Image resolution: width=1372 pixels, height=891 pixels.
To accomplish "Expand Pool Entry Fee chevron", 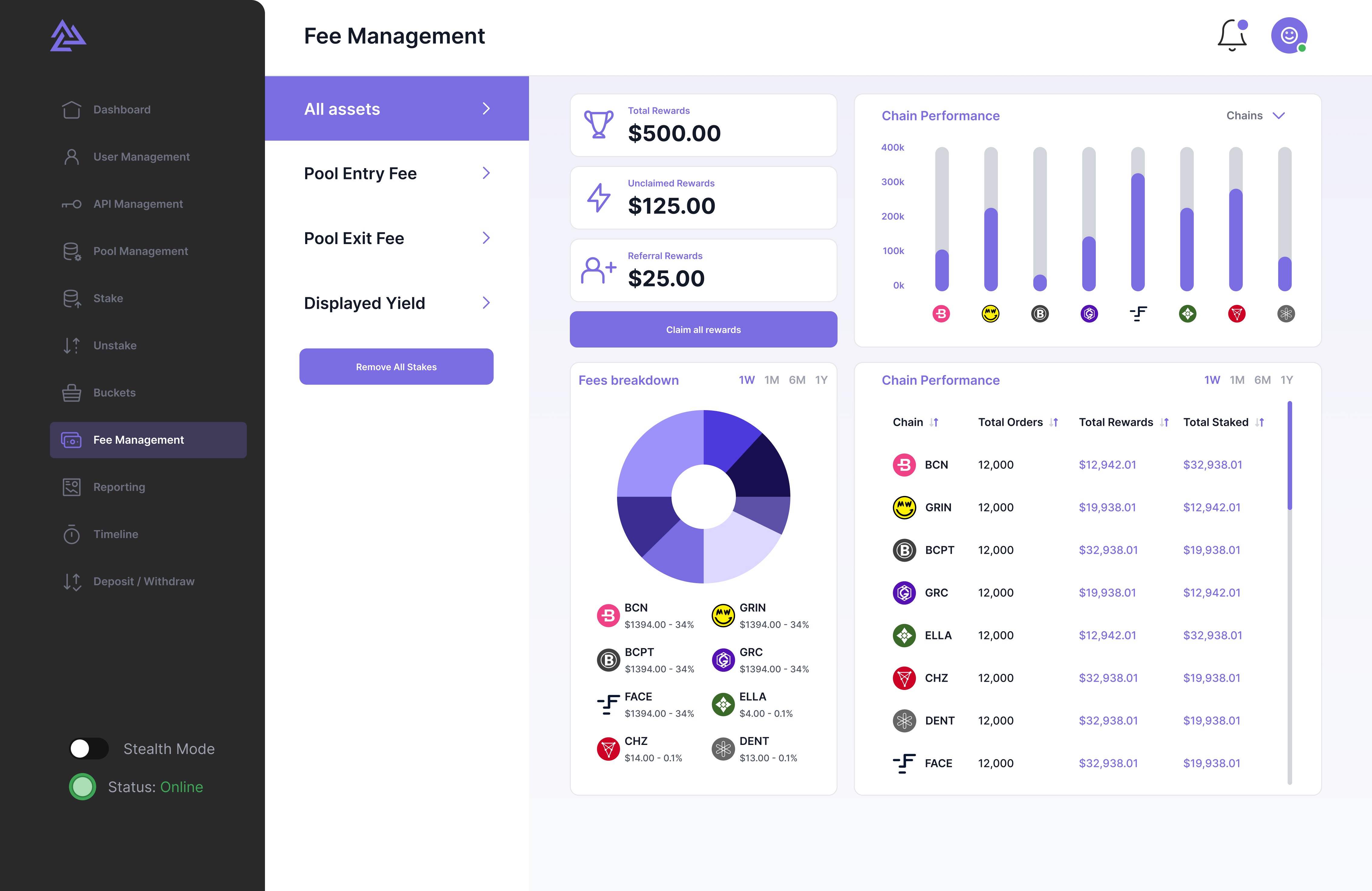I will tap(486, 173).
